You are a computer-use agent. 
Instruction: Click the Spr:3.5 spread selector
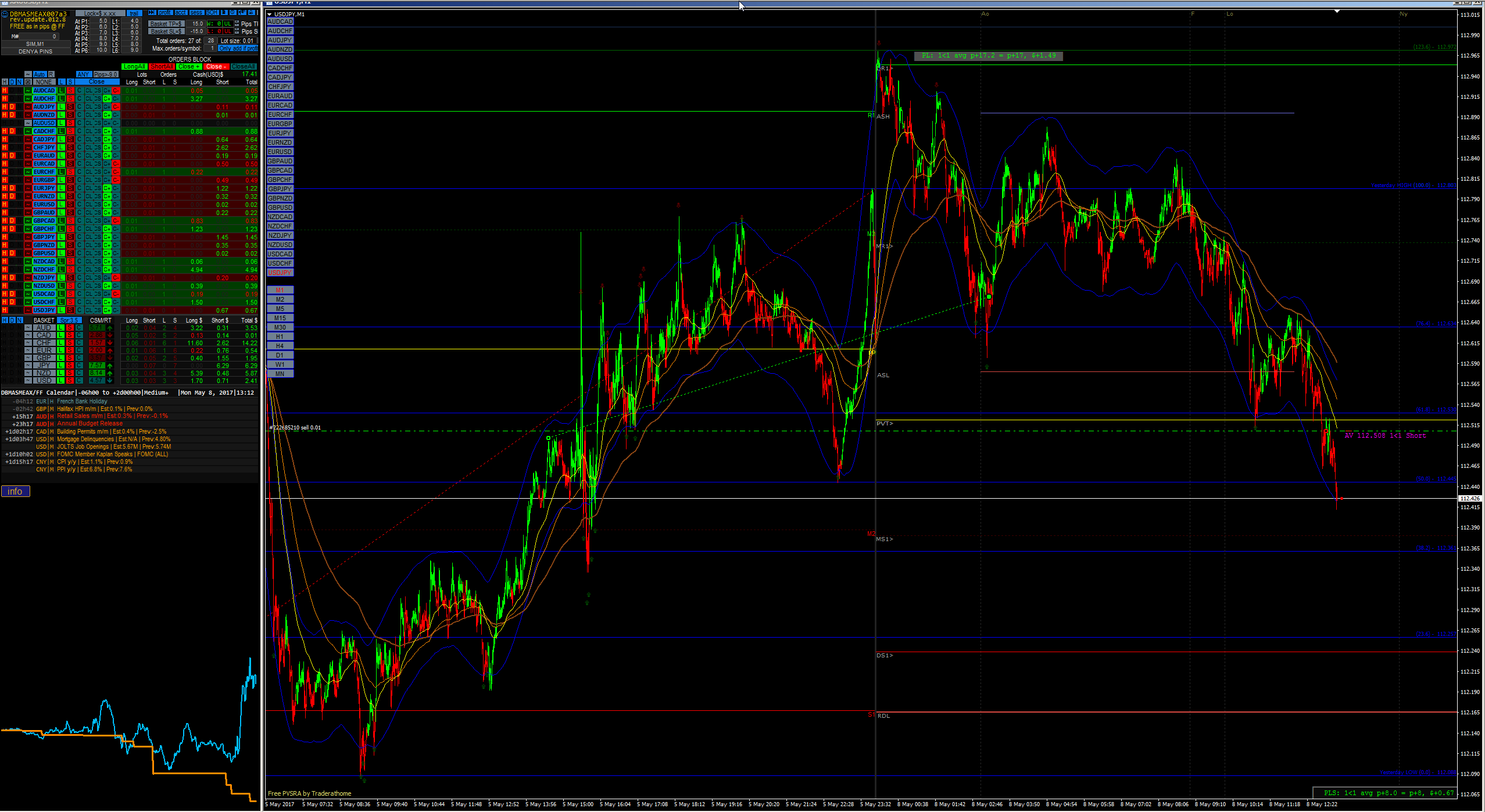tap(69, 320)
